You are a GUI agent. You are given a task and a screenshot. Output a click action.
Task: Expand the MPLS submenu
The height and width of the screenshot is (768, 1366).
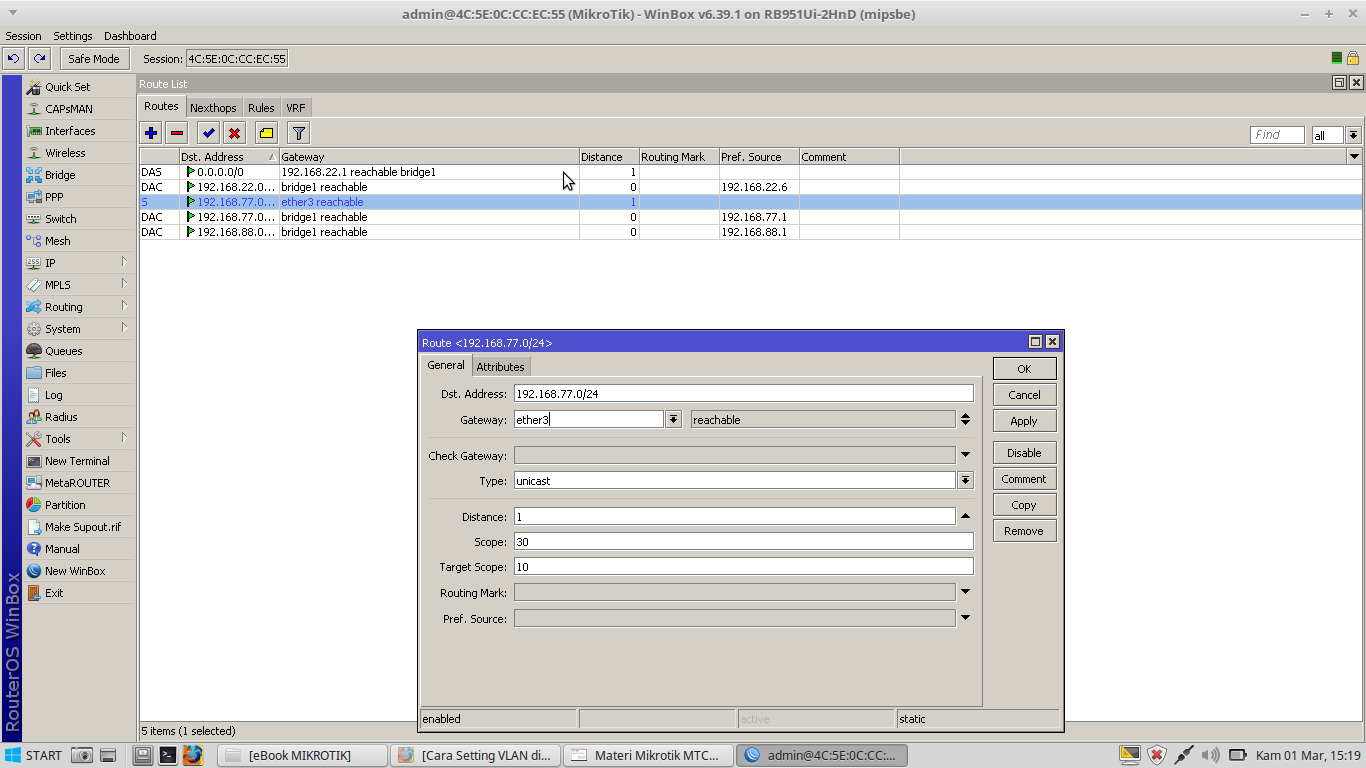tap(79, 285)
